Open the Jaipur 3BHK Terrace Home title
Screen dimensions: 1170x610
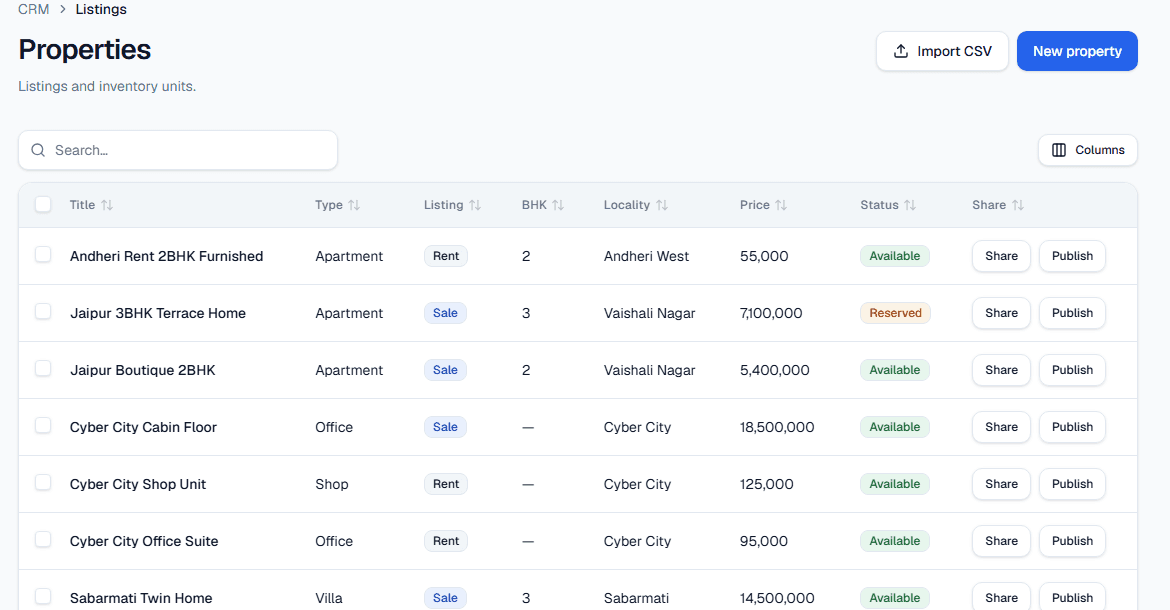(157, 313)
